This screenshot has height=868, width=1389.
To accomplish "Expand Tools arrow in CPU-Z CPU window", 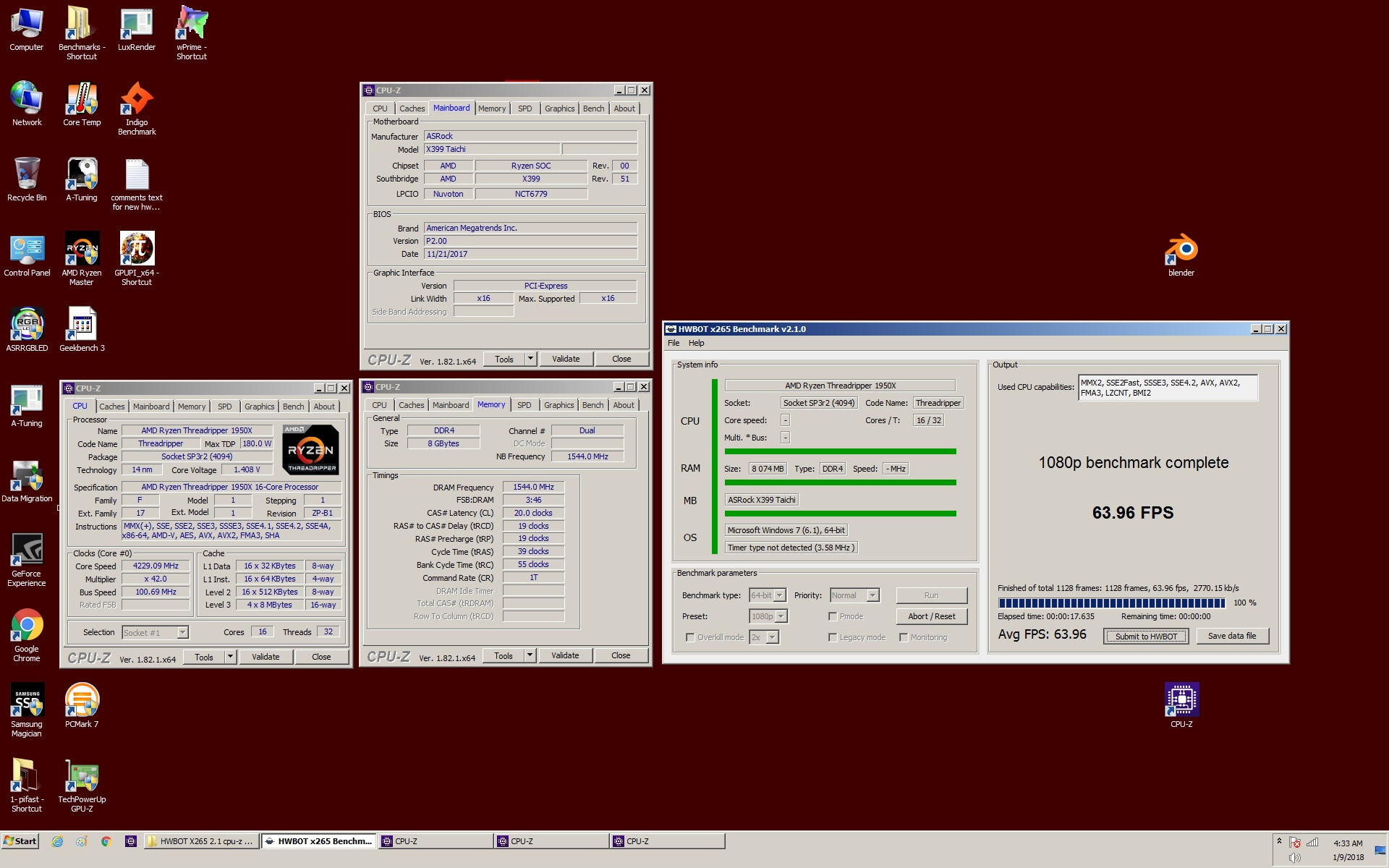I will coord(230,657).
